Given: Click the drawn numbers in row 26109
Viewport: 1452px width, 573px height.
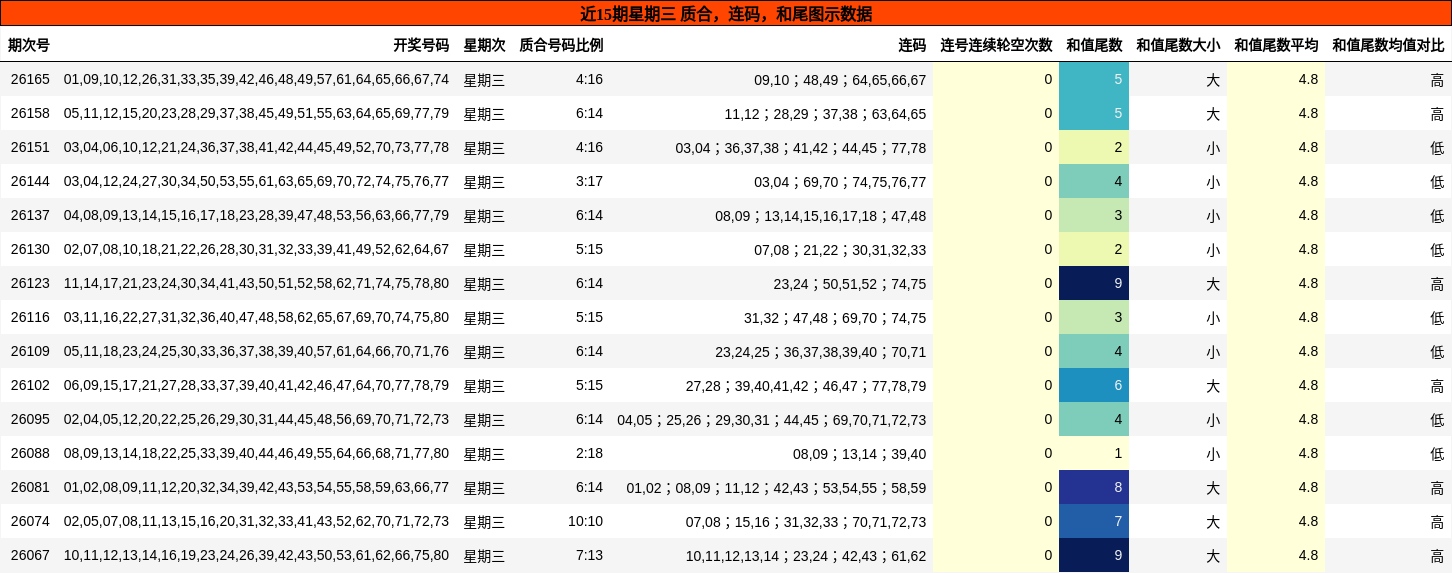Looking at the screenshot, I should coord(256,351).
